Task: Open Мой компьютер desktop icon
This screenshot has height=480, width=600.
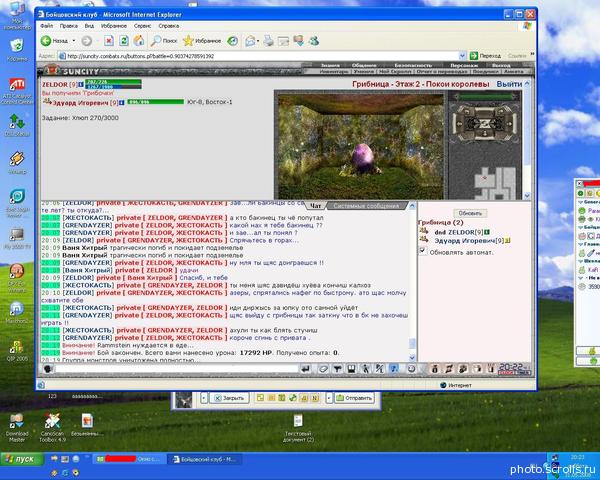Action: [16, 16]
